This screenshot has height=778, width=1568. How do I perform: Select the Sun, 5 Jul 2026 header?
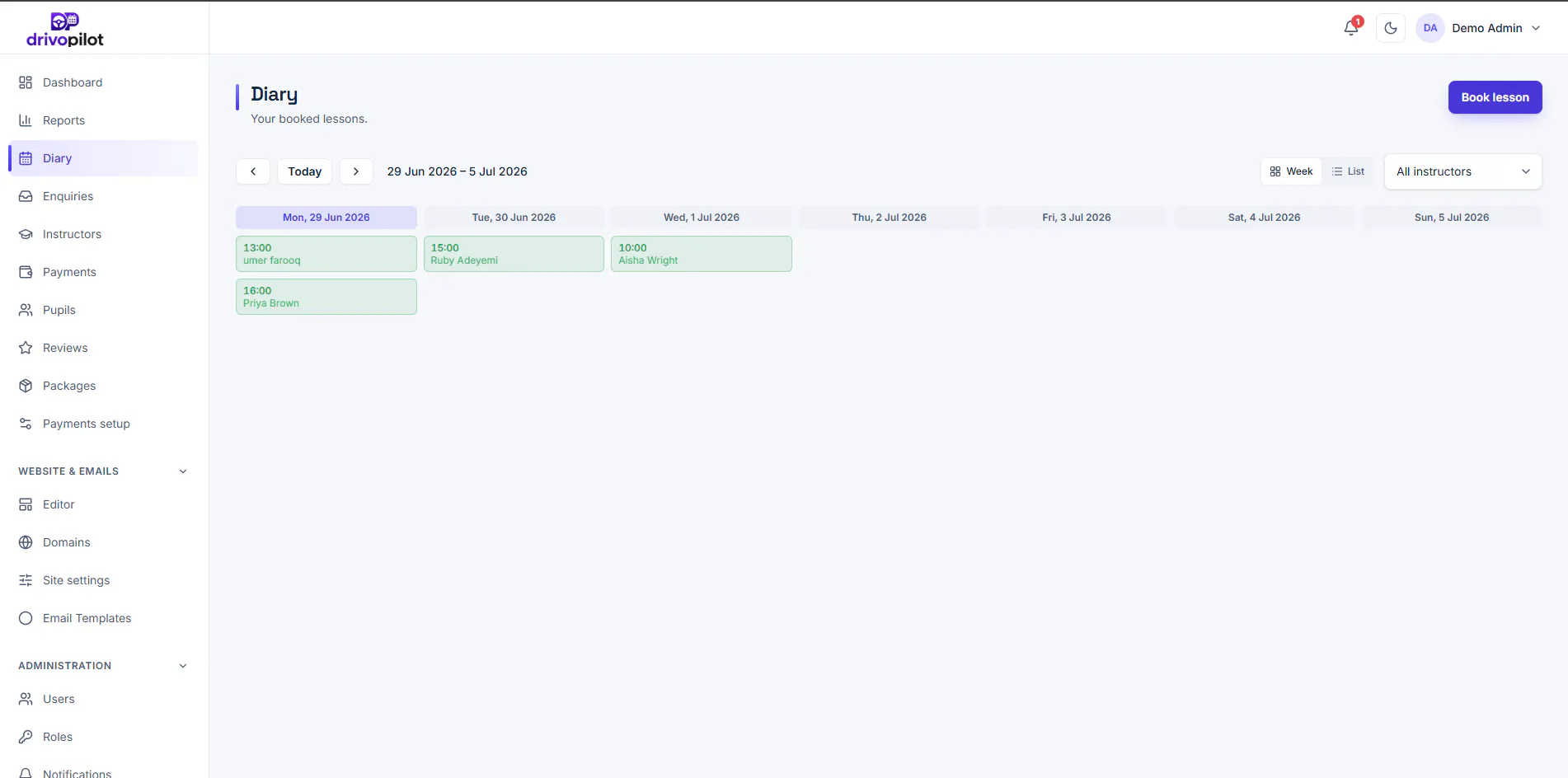[x=1452, y=218]
